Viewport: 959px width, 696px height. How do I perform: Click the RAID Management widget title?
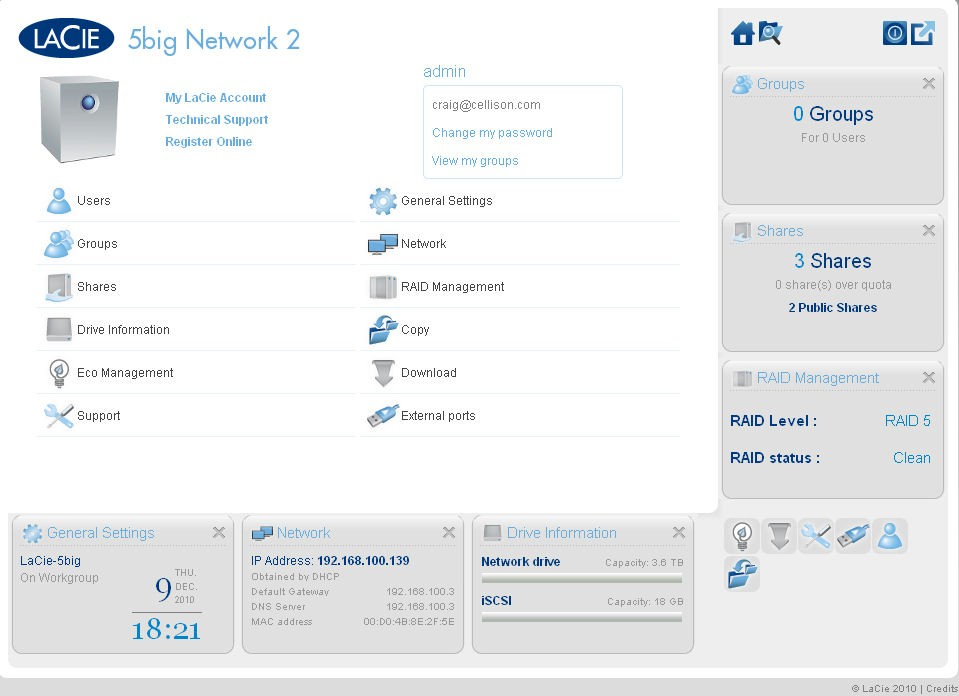(818, 378)
